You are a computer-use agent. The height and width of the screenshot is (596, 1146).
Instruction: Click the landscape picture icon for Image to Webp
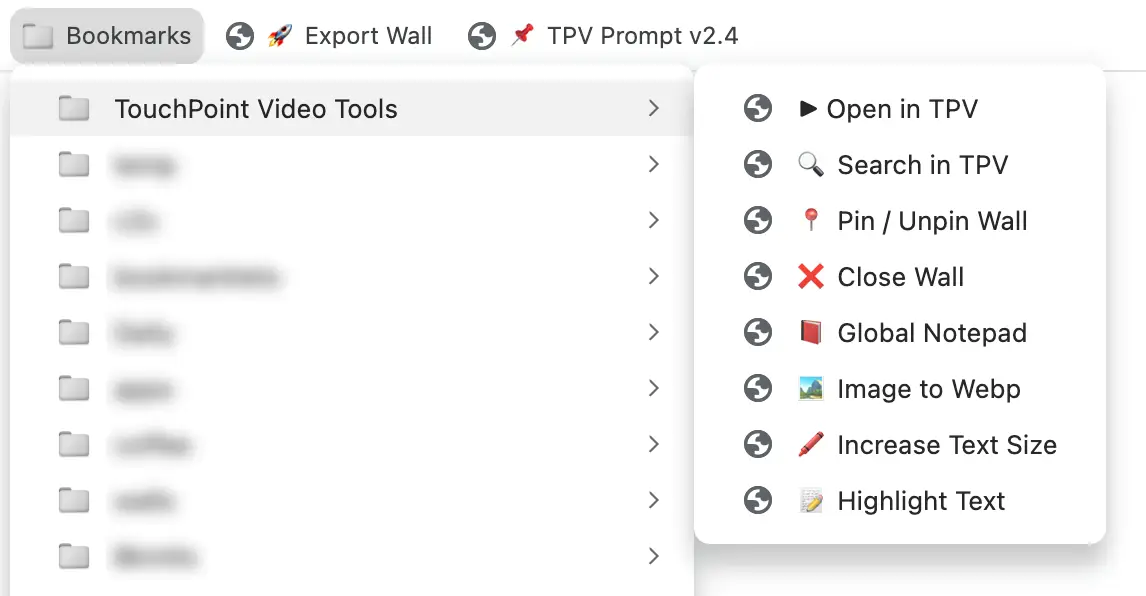pos(811,389)
